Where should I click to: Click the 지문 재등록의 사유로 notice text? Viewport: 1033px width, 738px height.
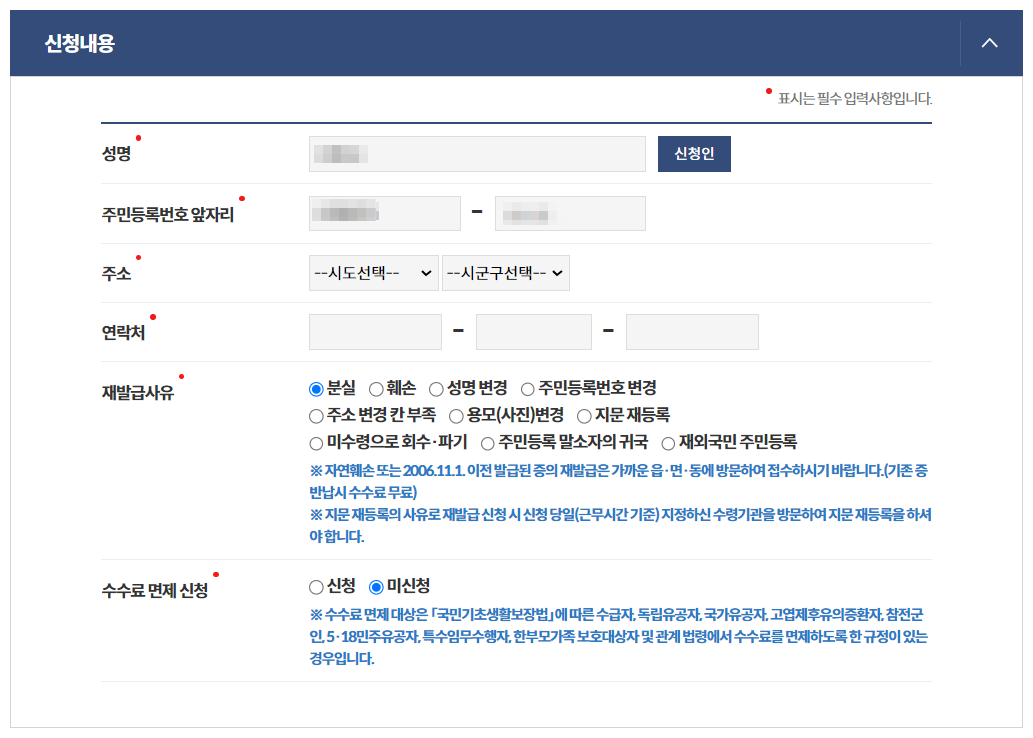(620, 525)
